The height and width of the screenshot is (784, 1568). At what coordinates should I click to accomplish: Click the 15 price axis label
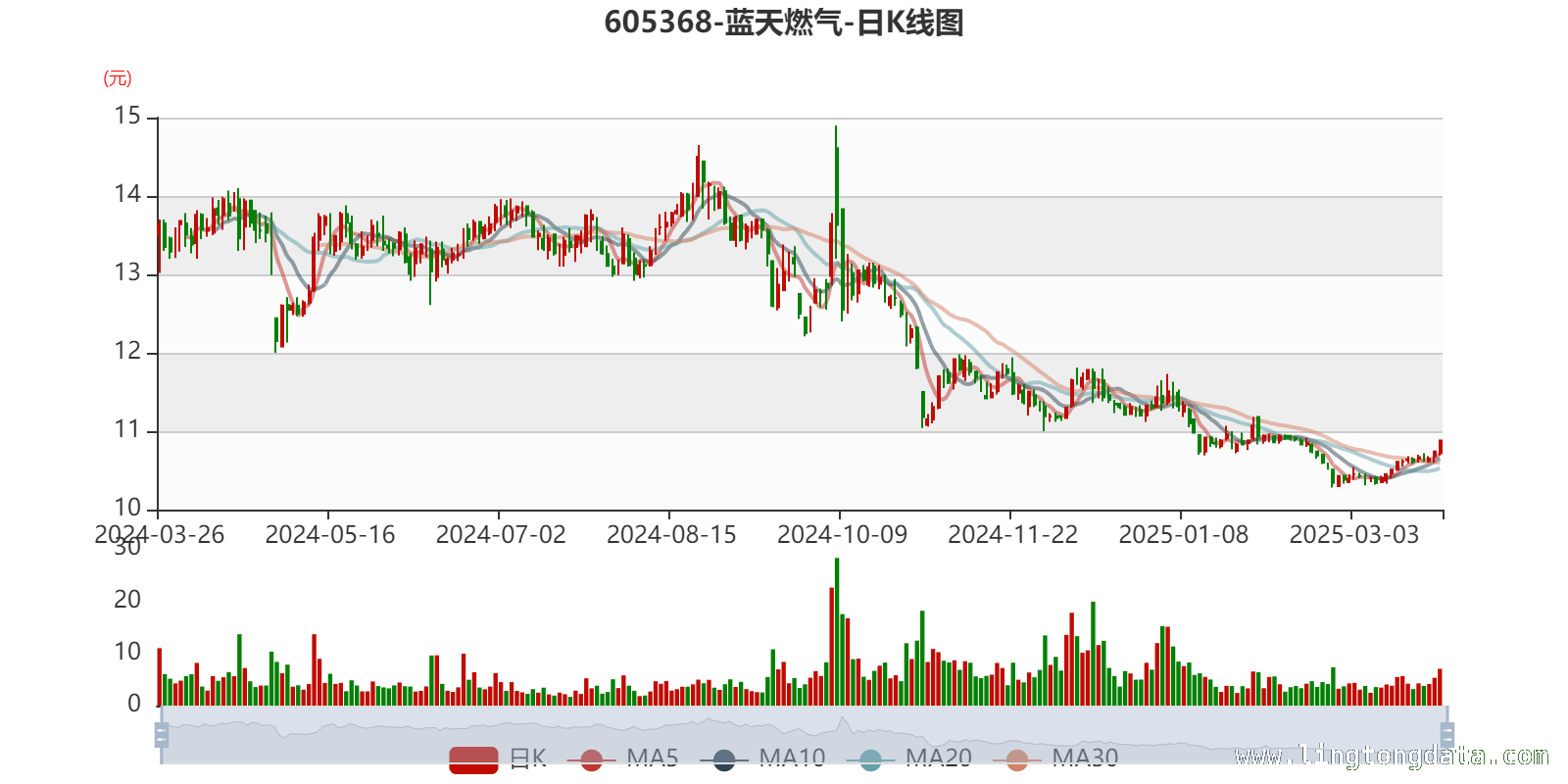point(127,117)
